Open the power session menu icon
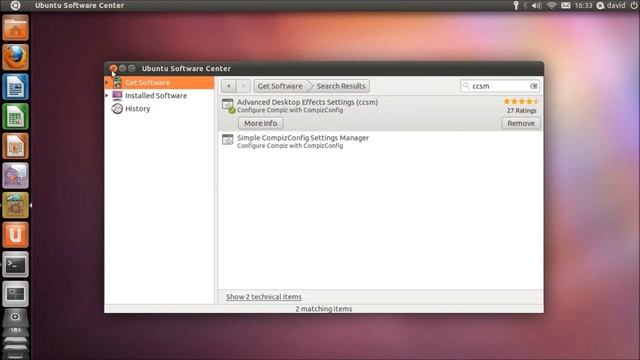Viewport: 640px width, 360px height. [x=634, y=5]
